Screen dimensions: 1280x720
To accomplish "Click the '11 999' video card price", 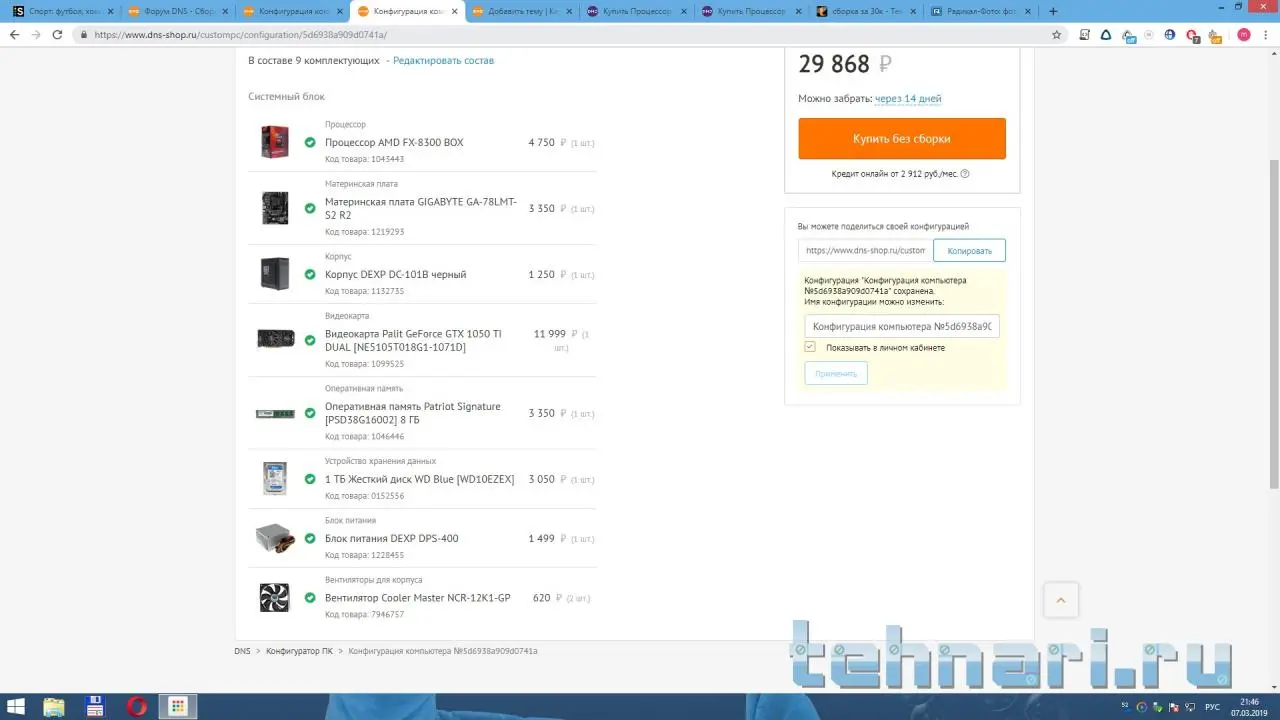I will tap(550, 333).
